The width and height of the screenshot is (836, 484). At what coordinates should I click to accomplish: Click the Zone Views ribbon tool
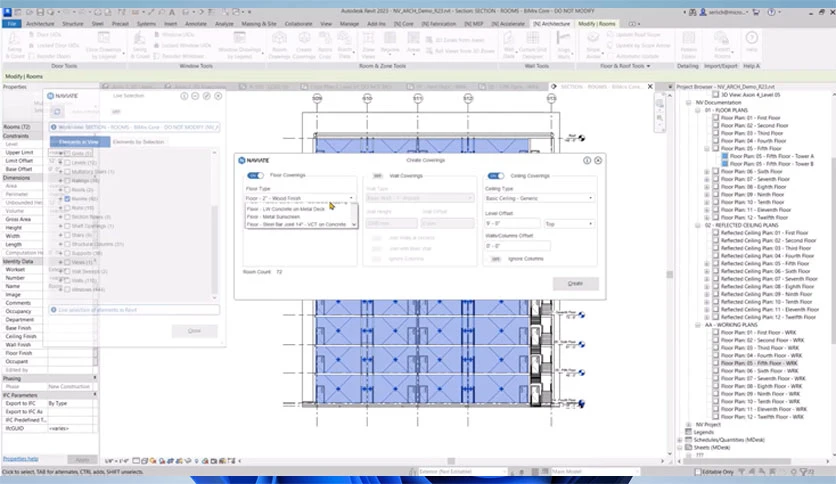(x=368, y=43)
